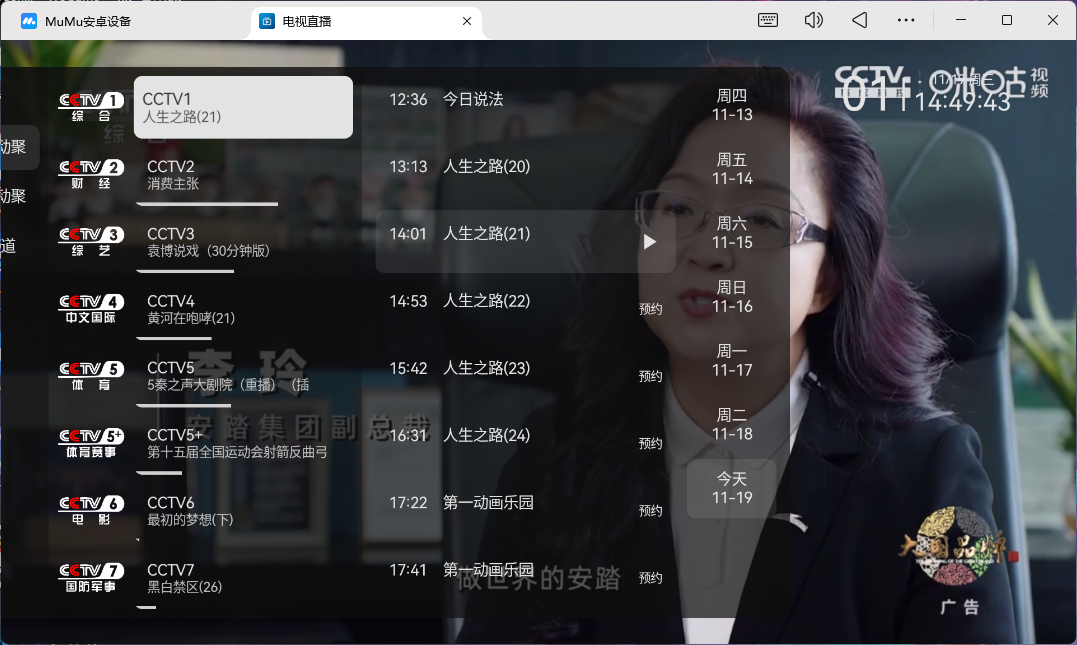1077x645 pixels.
Task: Click the CCTV6 电影 channel logo
Action: pyautogui.click(x=91, y=511)
